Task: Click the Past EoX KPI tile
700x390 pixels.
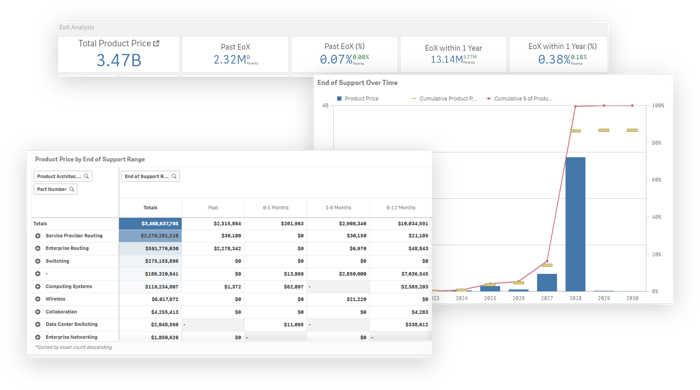Action: pos(235,54)
